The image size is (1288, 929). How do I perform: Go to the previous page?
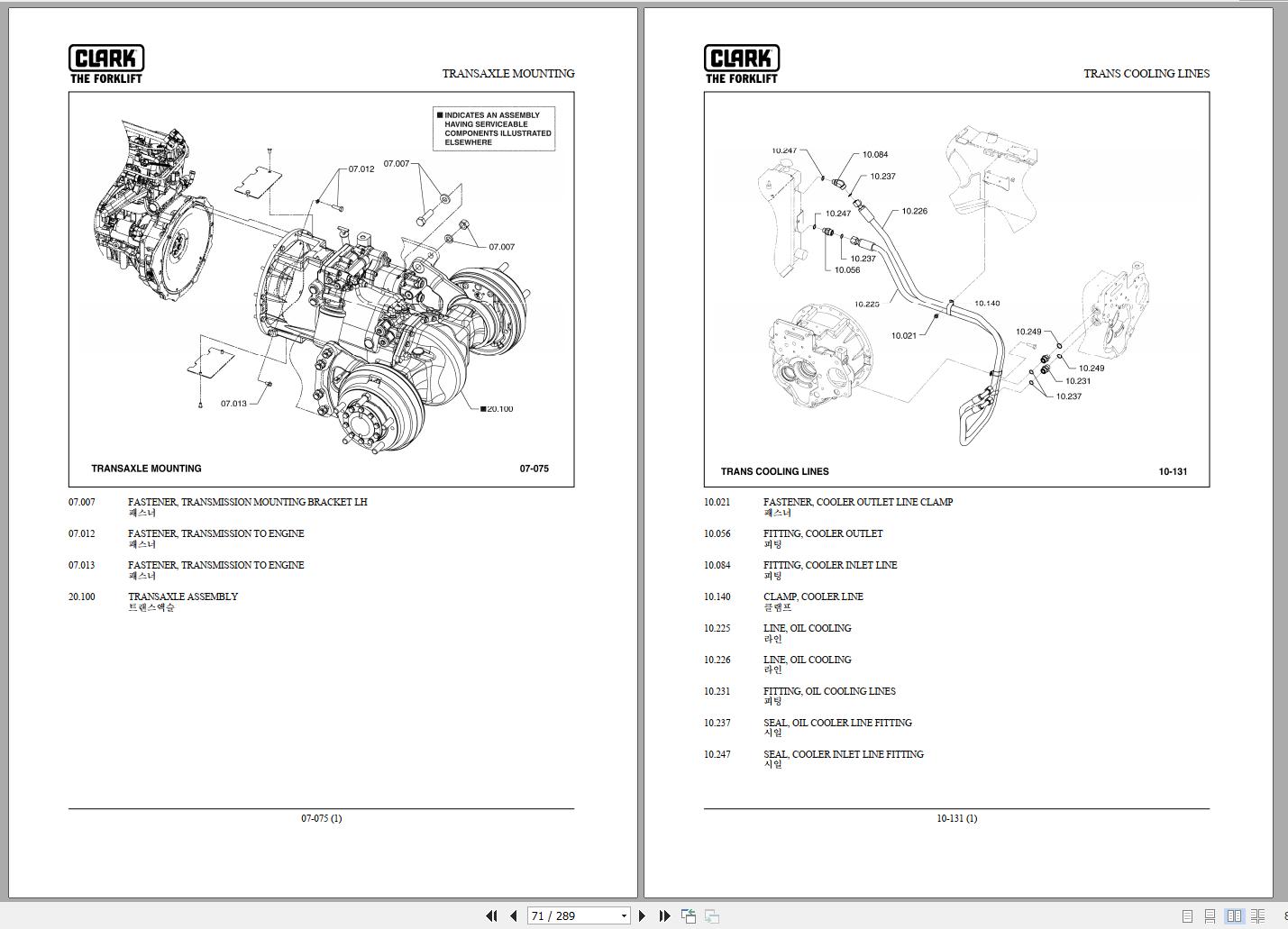pos(513,915)
